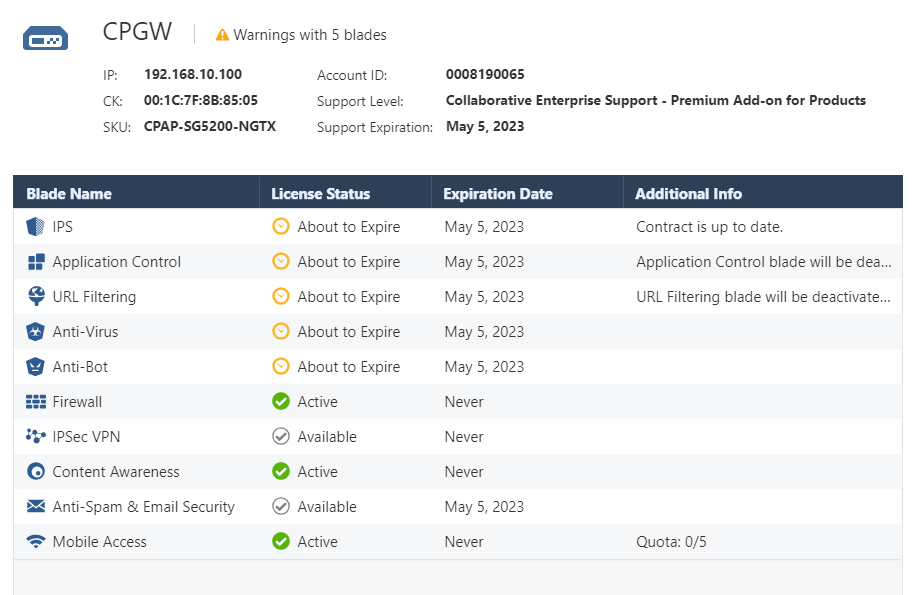The image size is (912, 595).
Task: Click the Additional Info column header
Action: (688, 194)
